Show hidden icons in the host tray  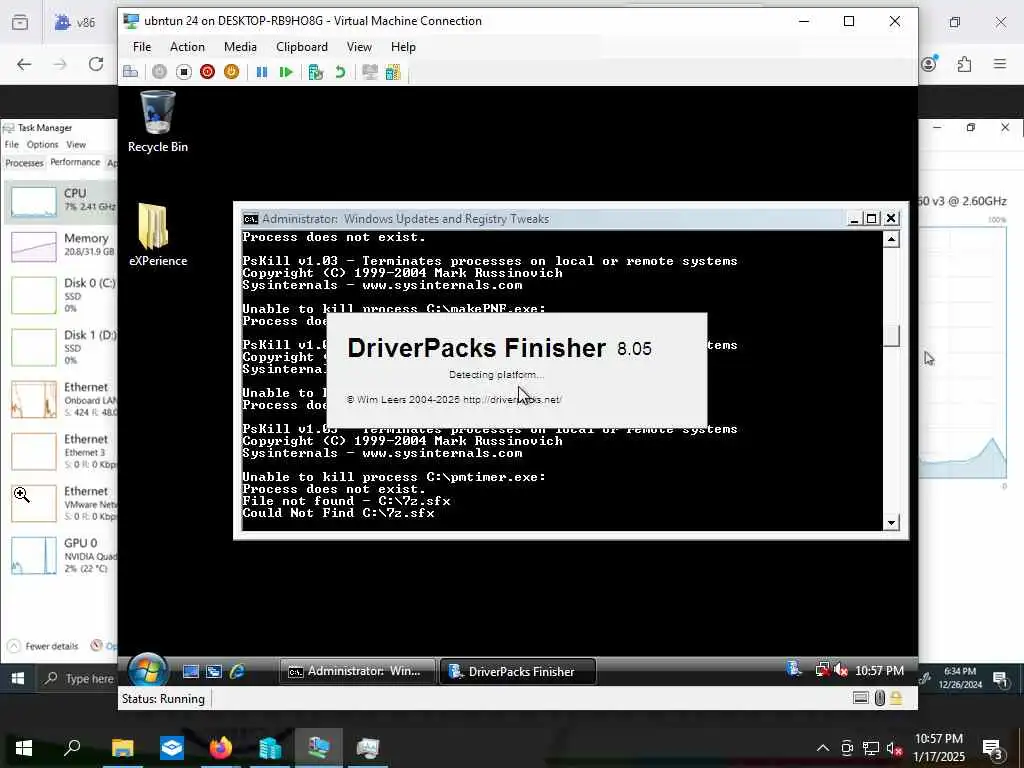point(823,748)
